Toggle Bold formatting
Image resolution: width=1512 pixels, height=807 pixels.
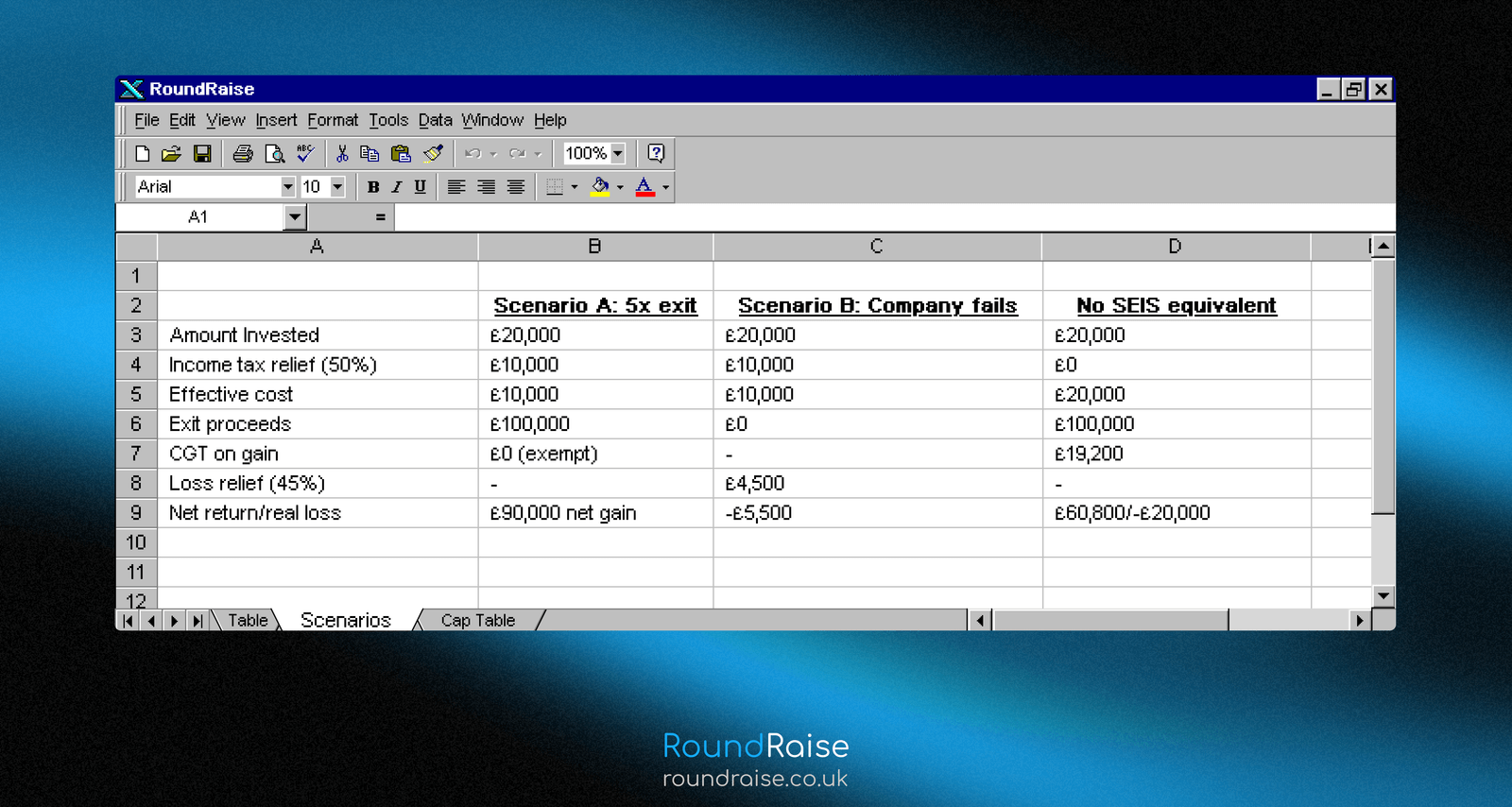[373, 187]
